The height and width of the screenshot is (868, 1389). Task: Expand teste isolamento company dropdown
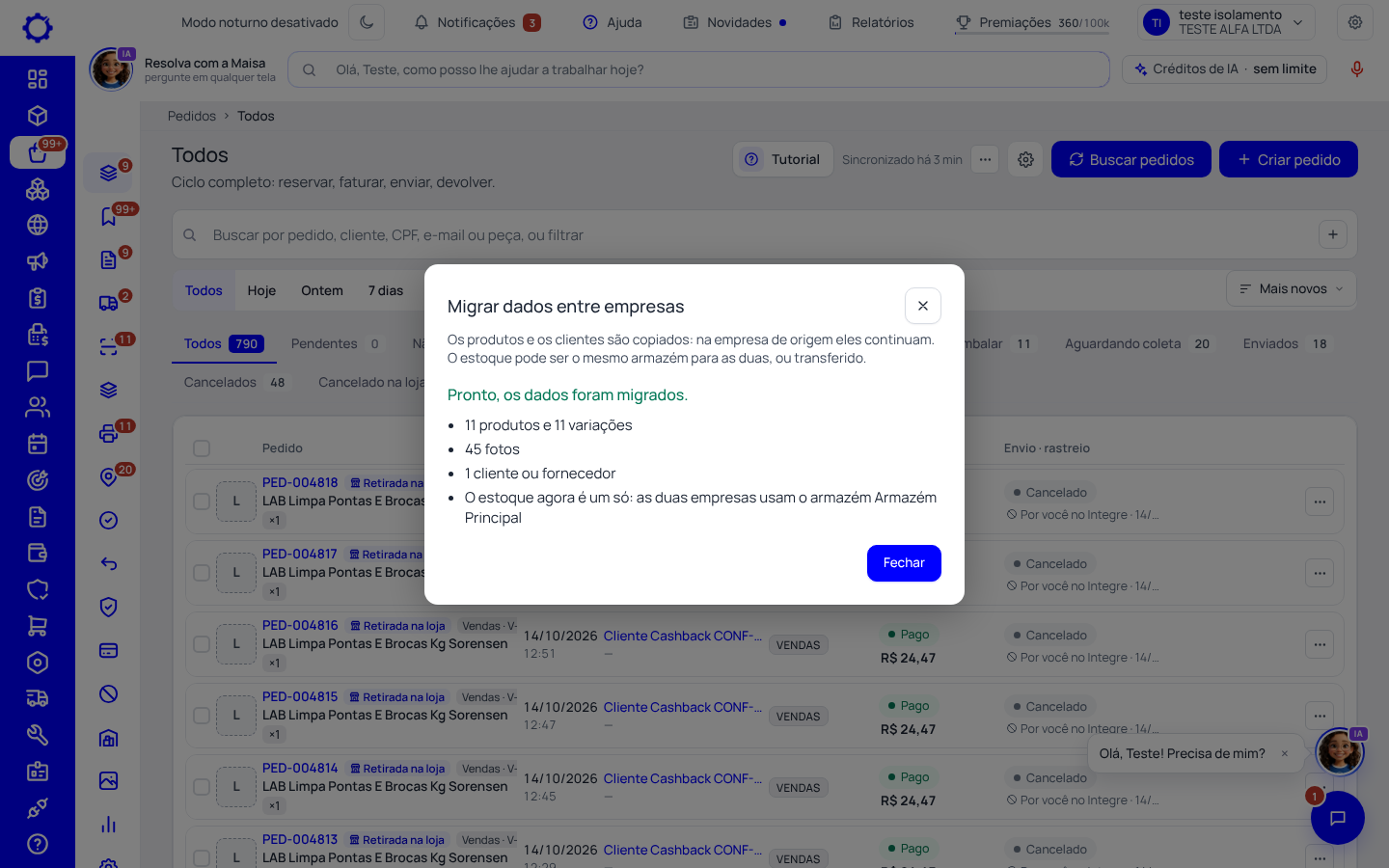point(1226,22)
